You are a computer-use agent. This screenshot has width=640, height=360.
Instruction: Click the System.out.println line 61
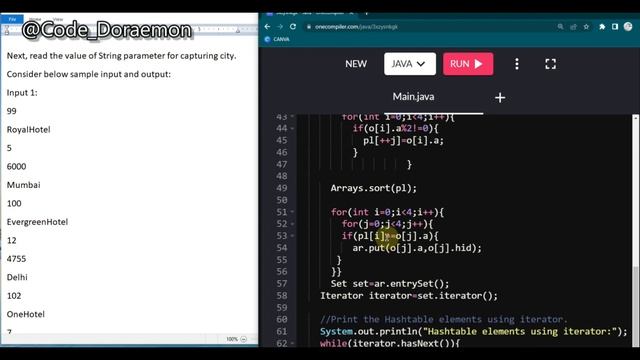tap(473, 331)
